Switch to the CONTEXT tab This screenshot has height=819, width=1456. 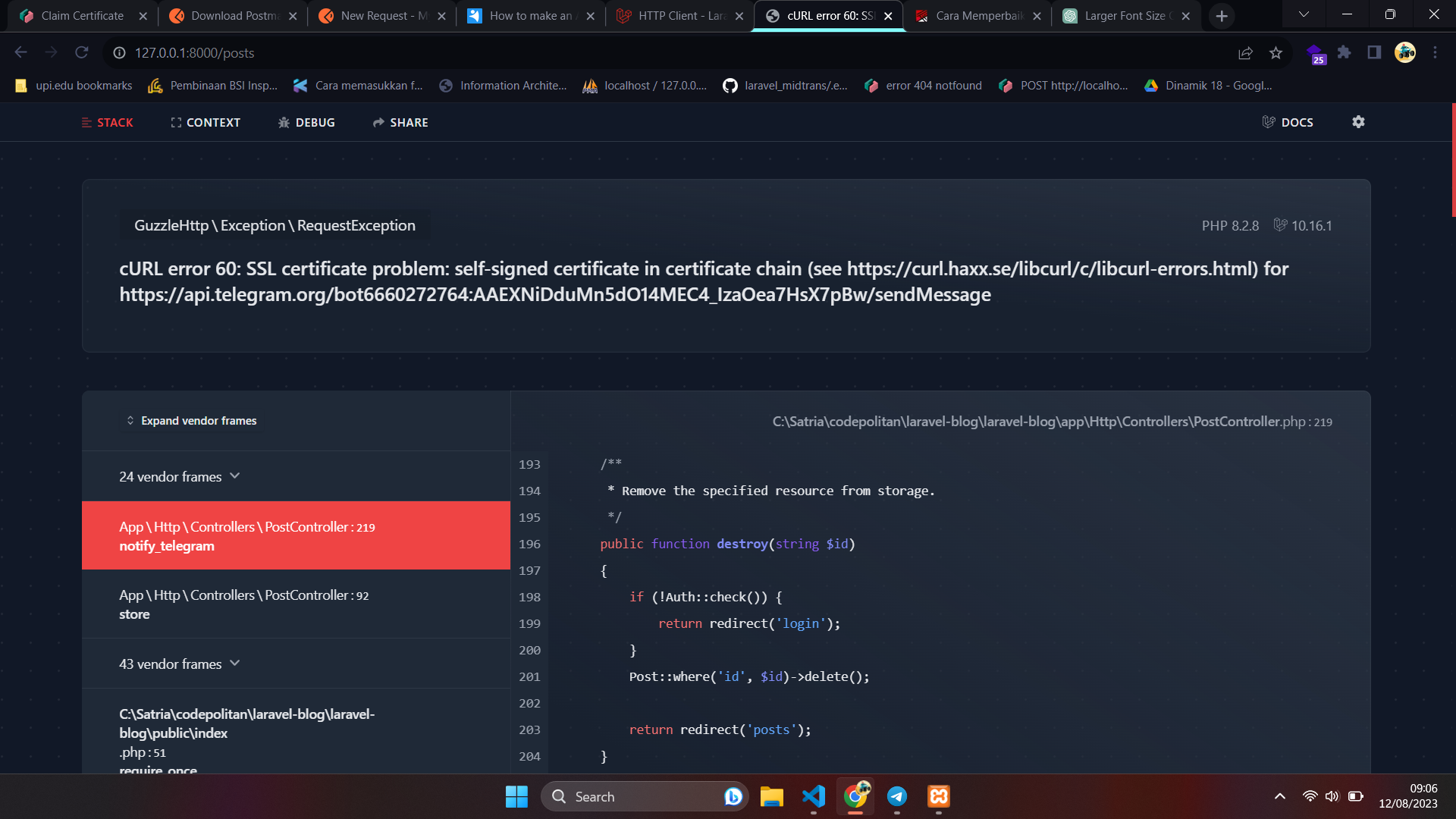tap(205, 122)
